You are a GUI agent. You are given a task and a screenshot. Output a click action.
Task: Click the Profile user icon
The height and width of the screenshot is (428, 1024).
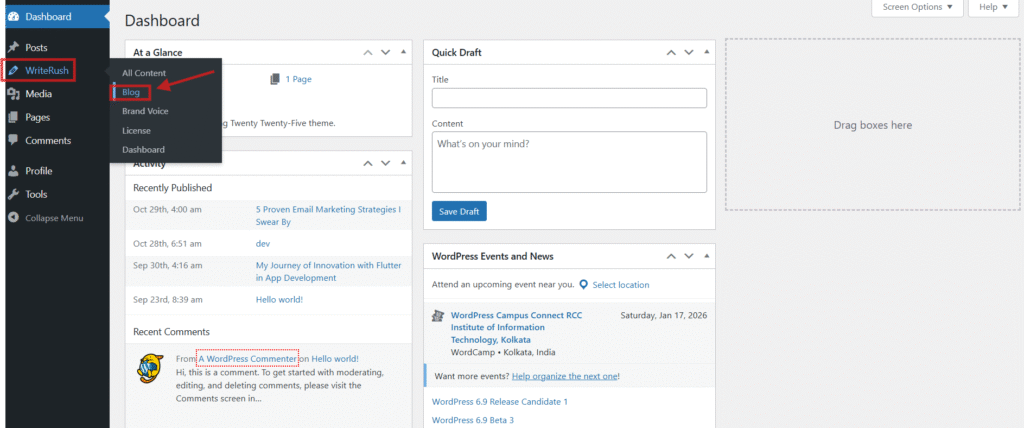click(x=13, y=171)
